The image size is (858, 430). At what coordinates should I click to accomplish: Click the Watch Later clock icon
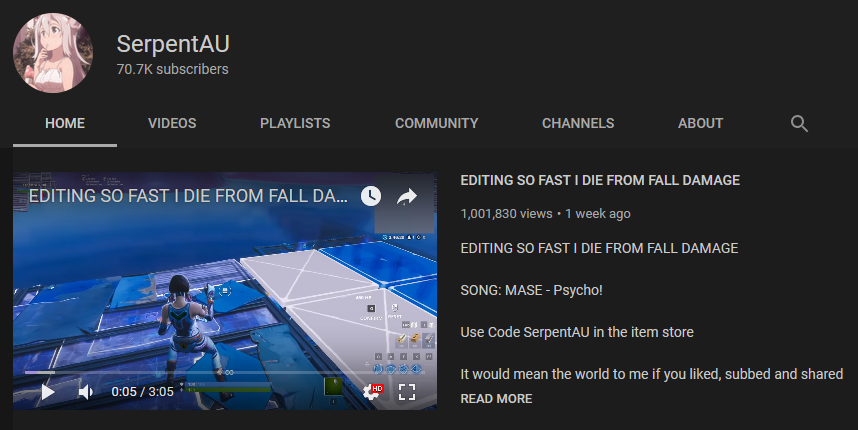[370, 196]
